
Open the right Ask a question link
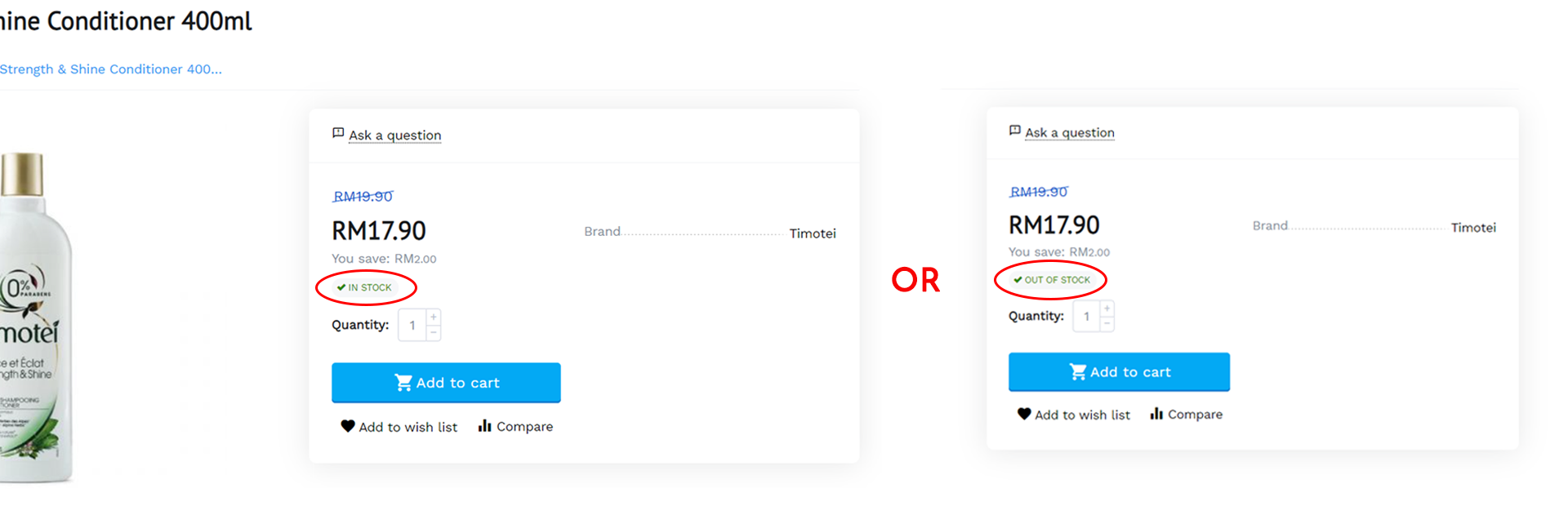(1070, 133)
